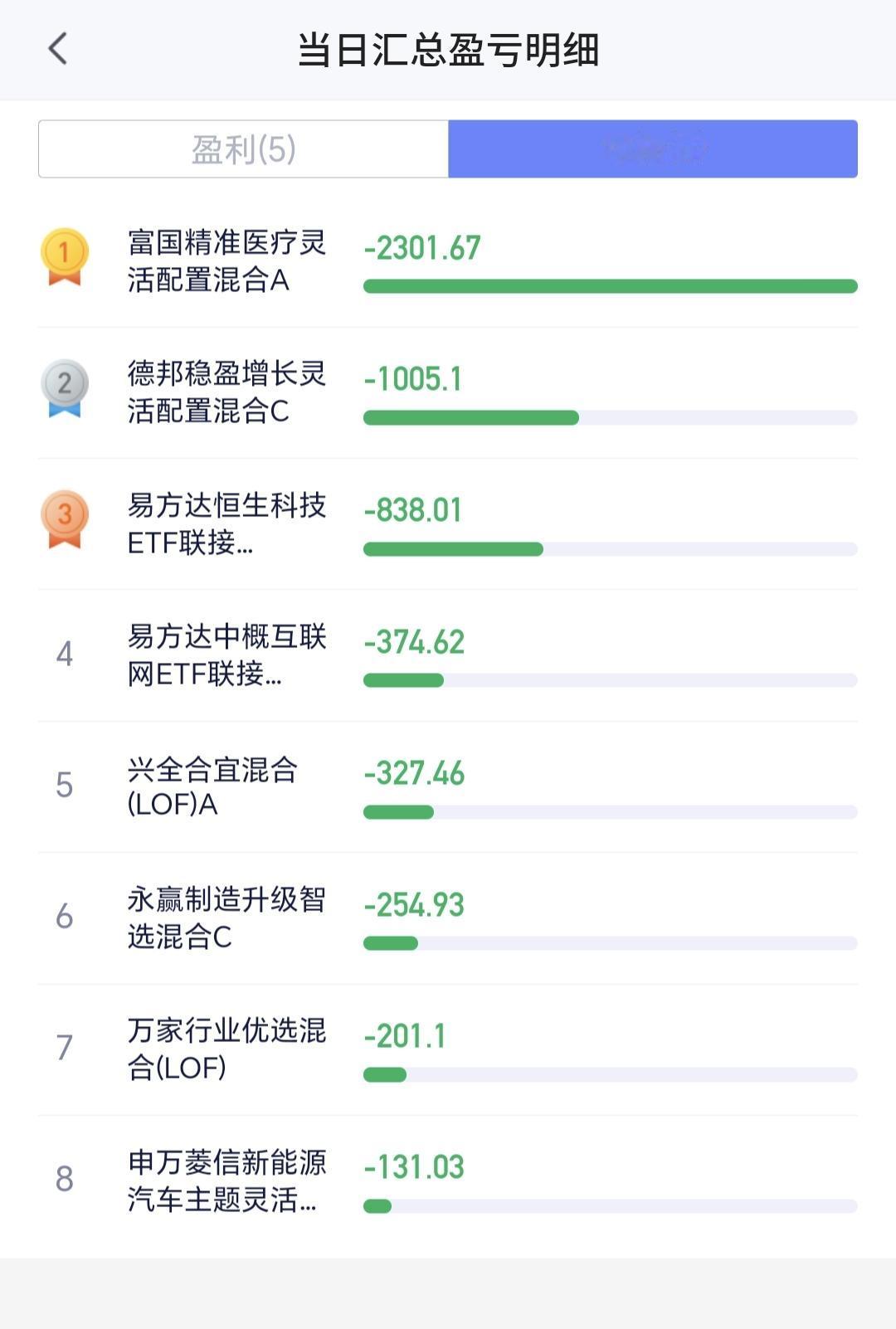The height and width of the screenshot is (1329, 896).
Task: Click the loss bar under -1005.1
Action: [611, 418]
